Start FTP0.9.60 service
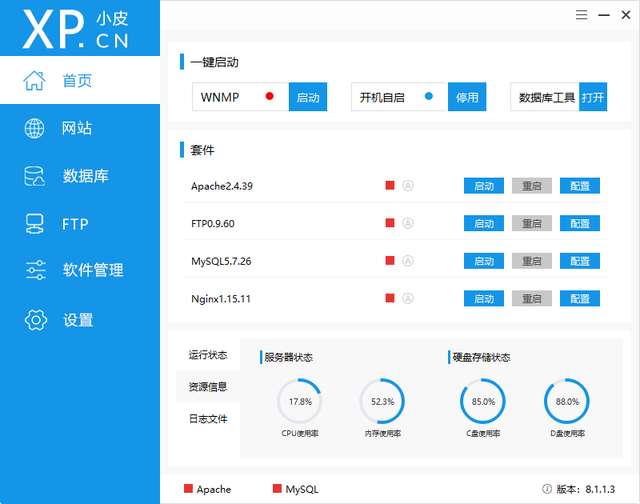 (484, 223)
